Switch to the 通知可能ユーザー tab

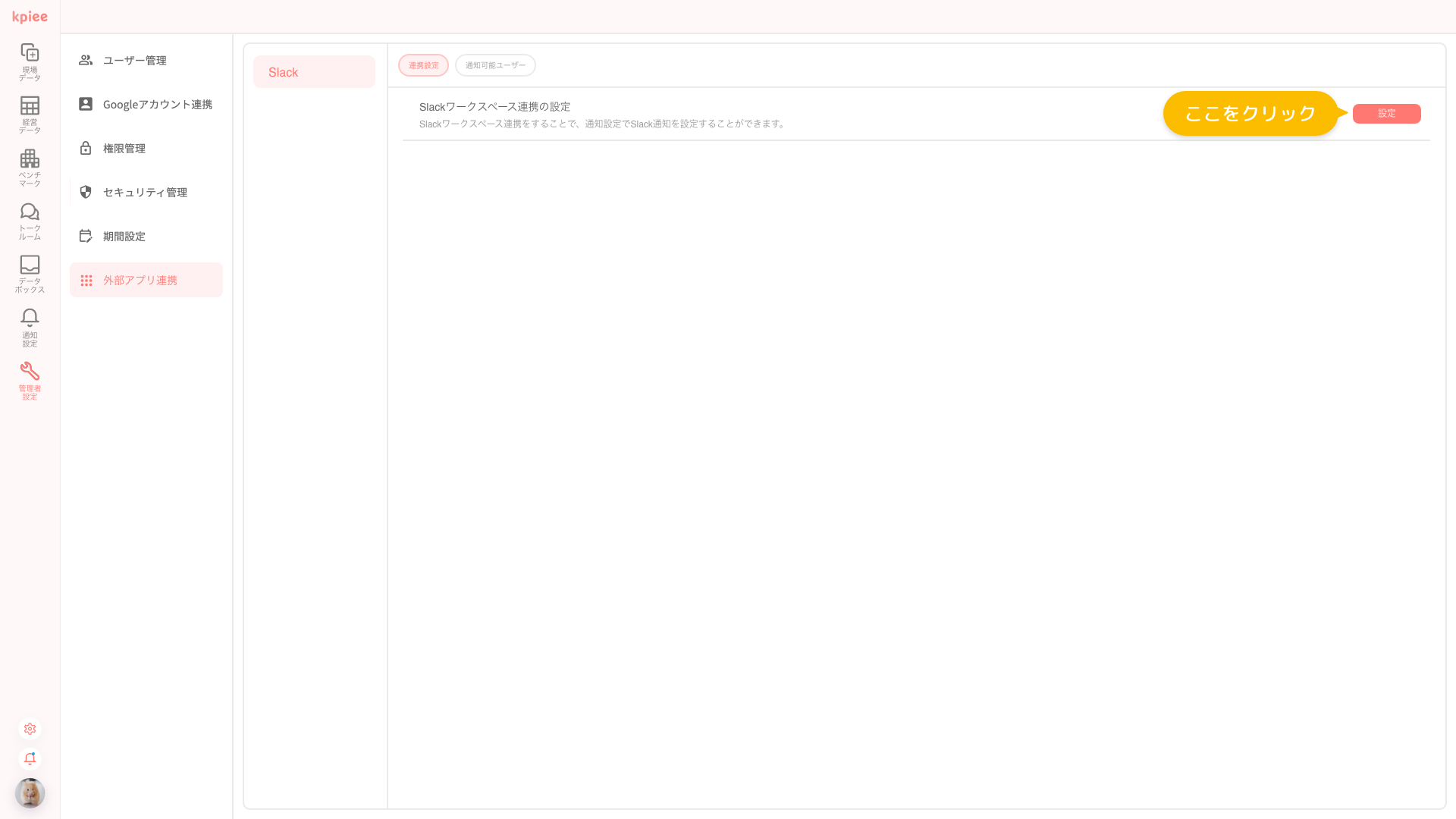tap(495, 65)
